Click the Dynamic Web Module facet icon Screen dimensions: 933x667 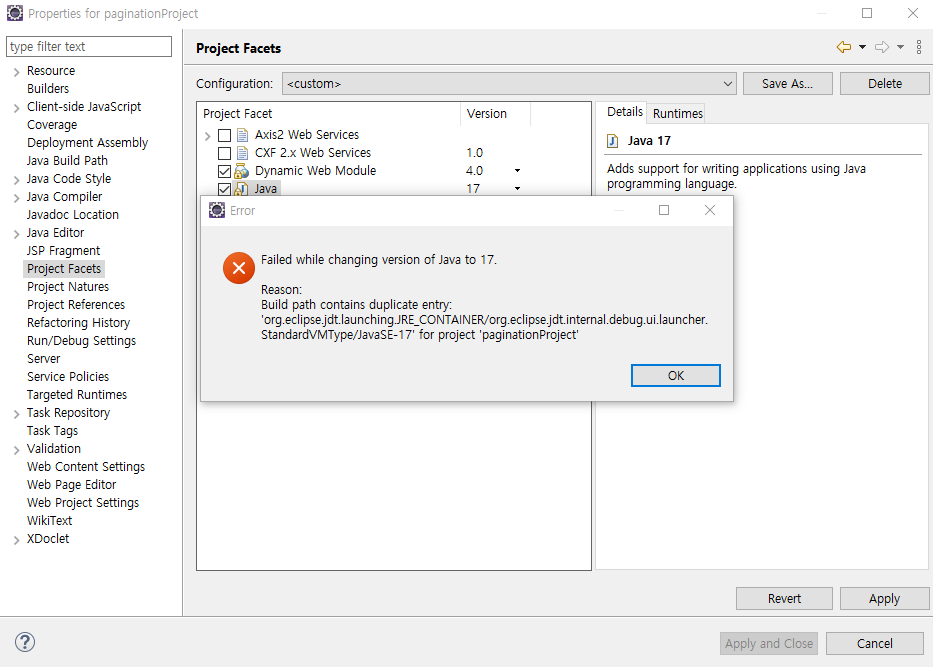click(242, 171)
